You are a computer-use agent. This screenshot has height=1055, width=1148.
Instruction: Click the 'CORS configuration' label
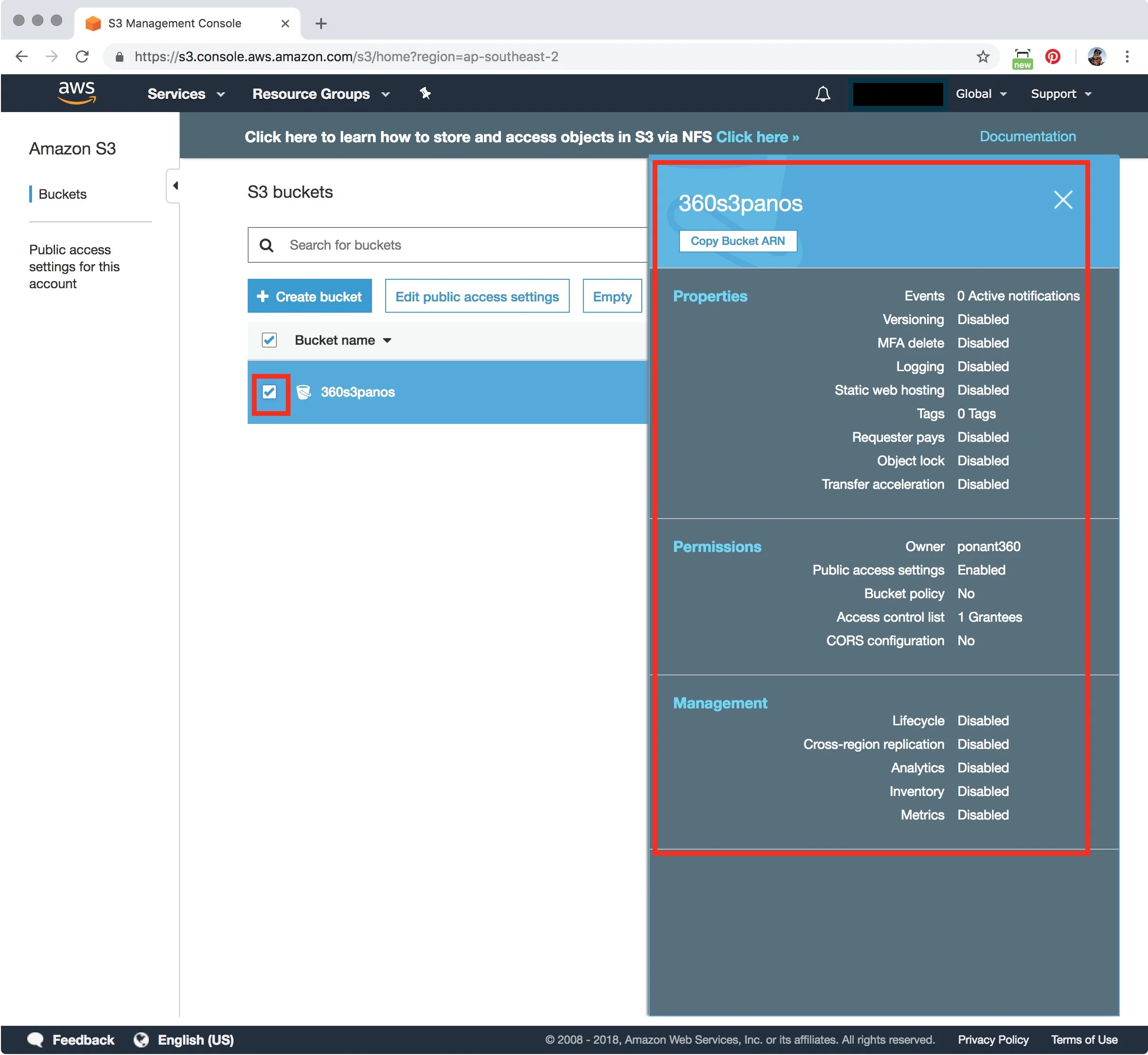[x=885, y=641]
